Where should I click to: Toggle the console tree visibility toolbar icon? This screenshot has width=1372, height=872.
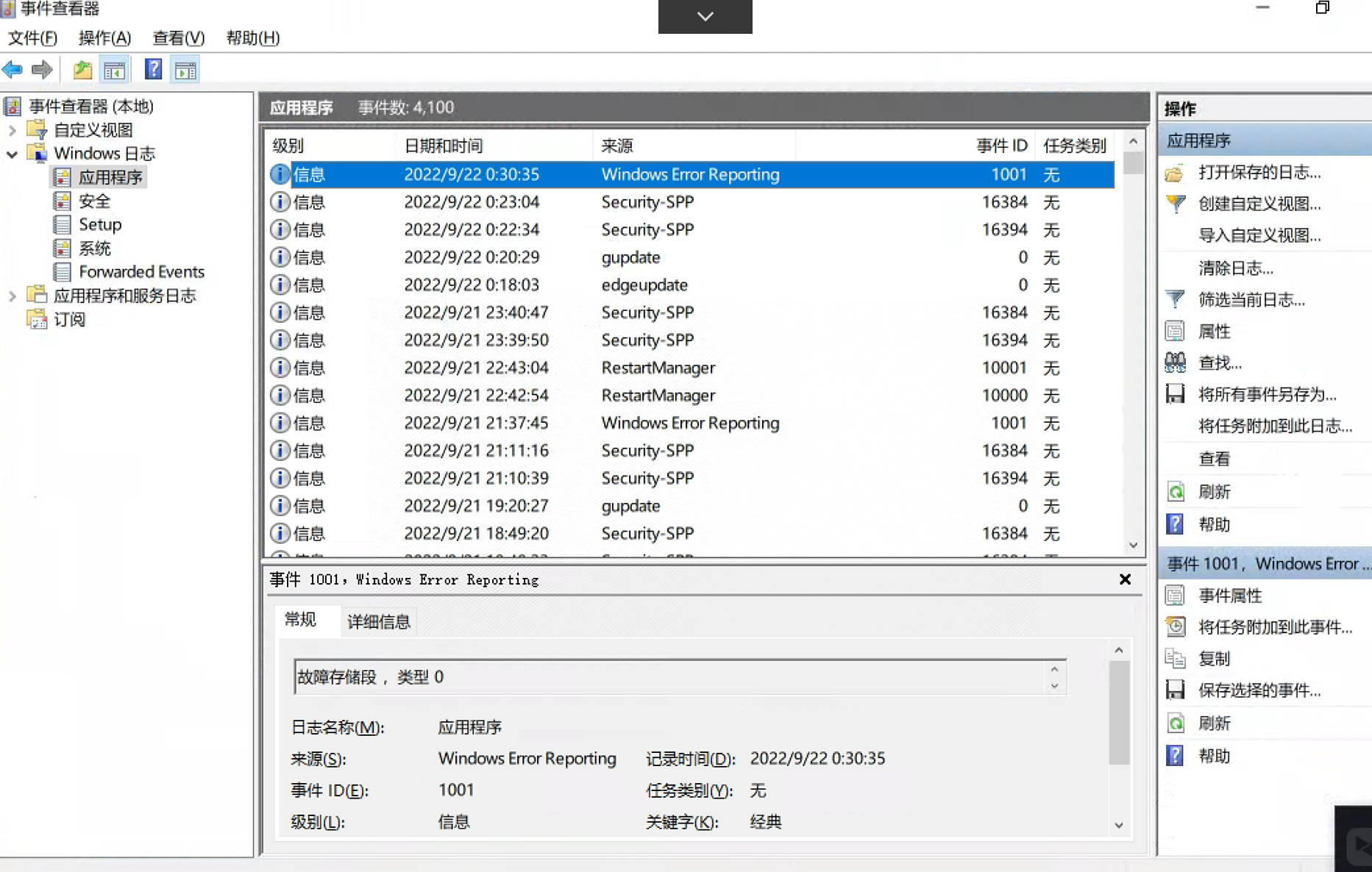tap(114, 69)
